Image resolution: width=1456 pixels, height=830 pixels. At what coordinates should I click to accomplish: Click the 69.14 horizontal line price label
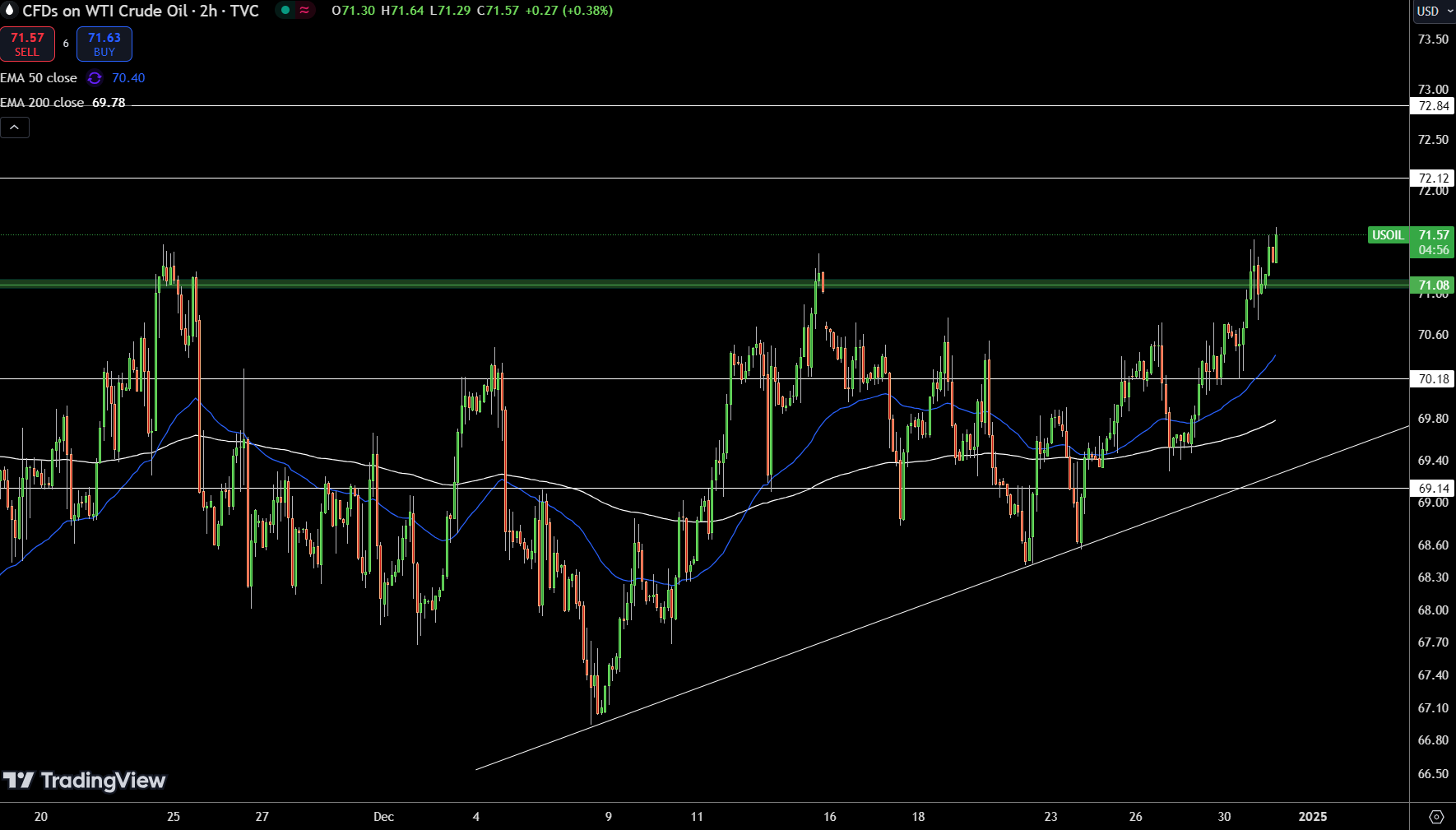point(1432,489)
